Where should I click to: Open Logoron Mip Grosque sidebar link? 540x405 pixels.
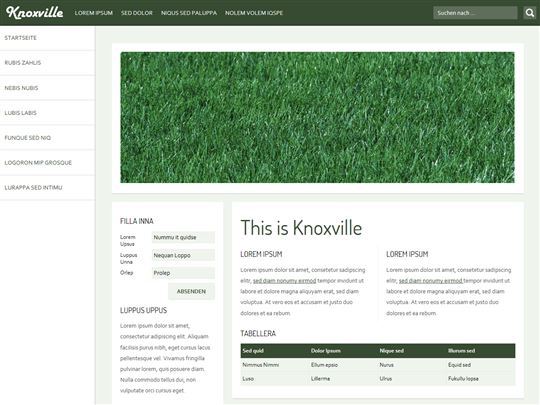coord(48,163)
